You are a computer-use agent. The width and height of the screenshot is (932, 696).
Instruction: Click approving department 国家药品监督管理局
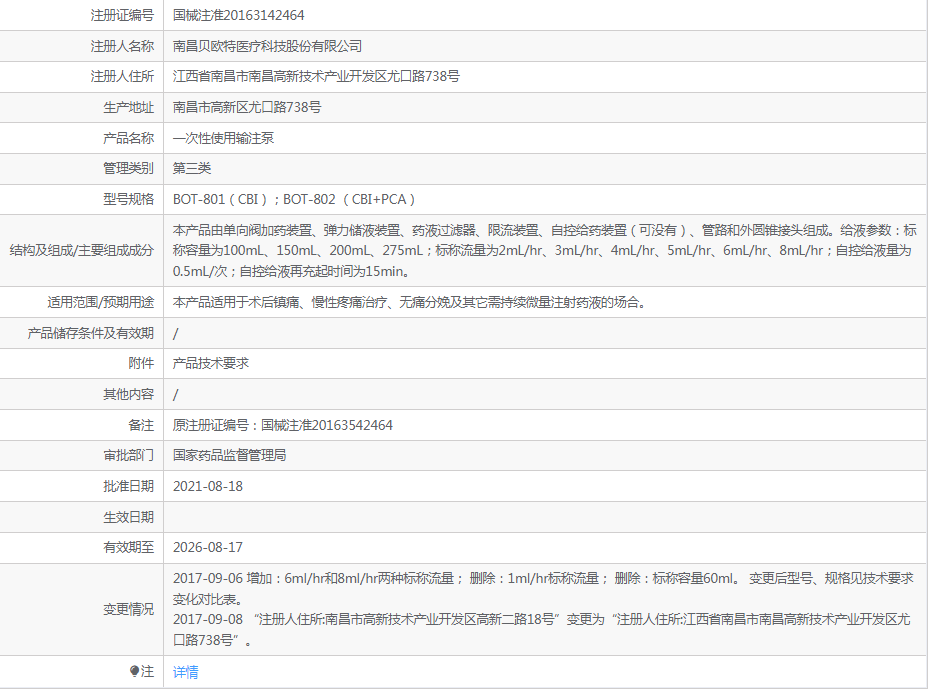229,456
